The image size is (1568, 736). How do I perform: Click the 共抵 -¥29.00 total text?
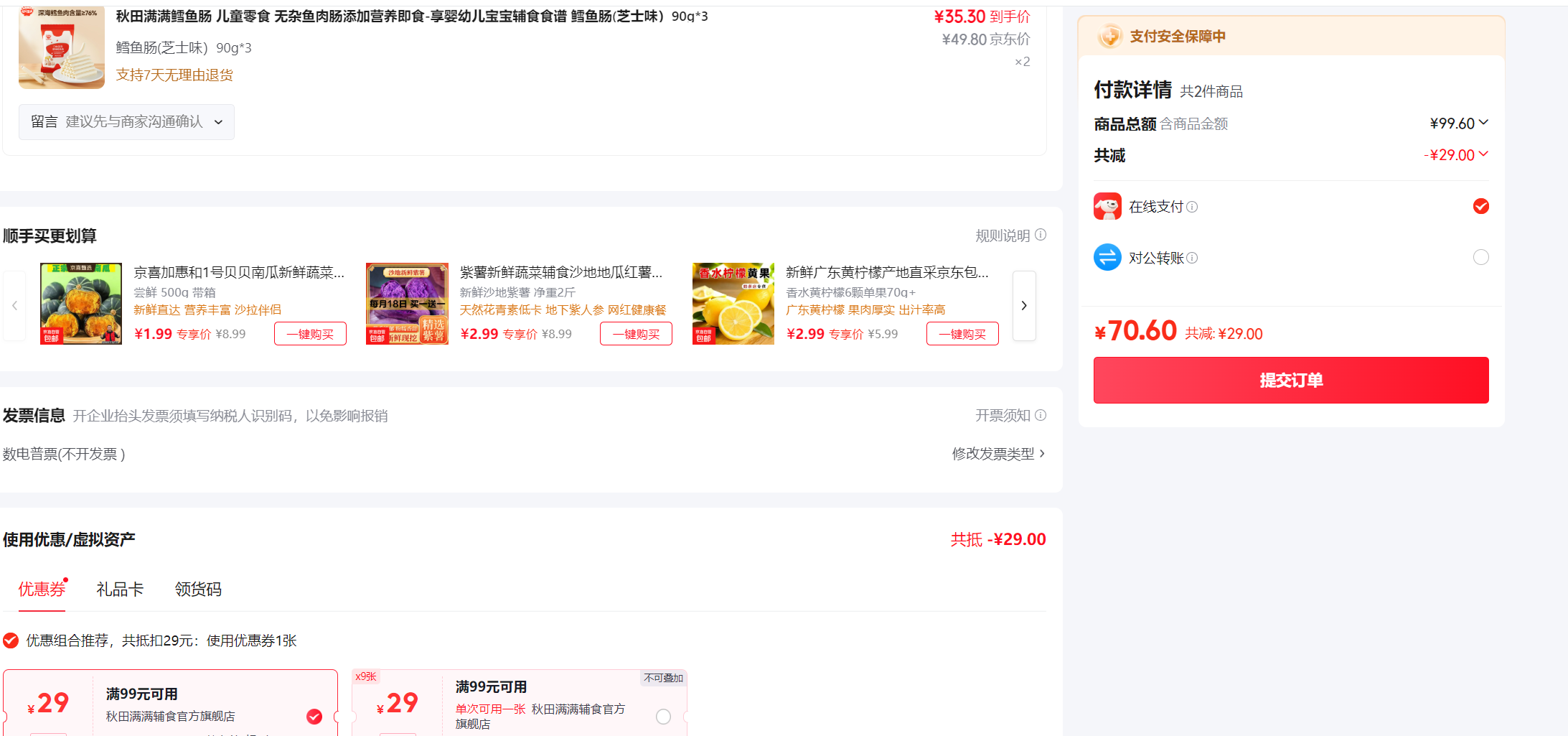coord(998,539)
